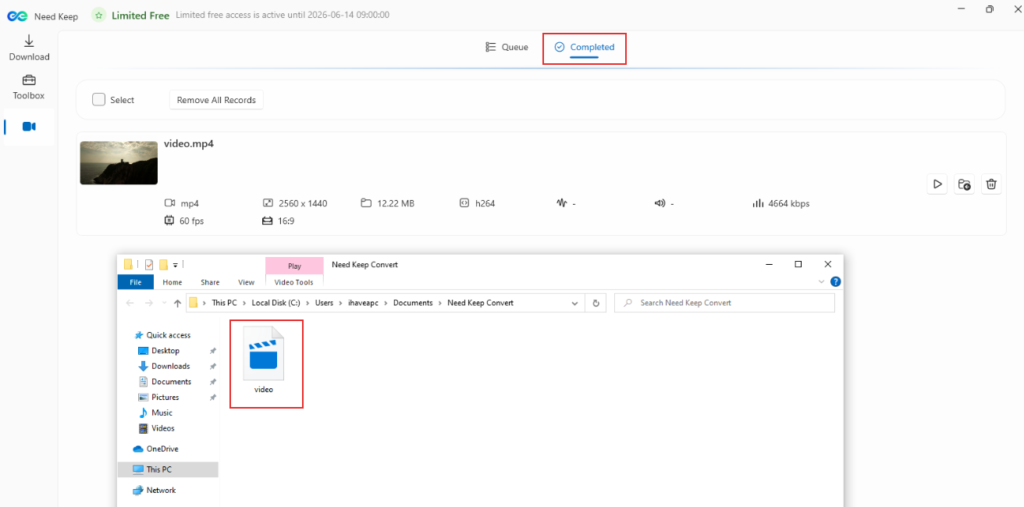Unpin Downloads from Quick access
This screenshot has width=1024, height=507.
pos(212,367)
